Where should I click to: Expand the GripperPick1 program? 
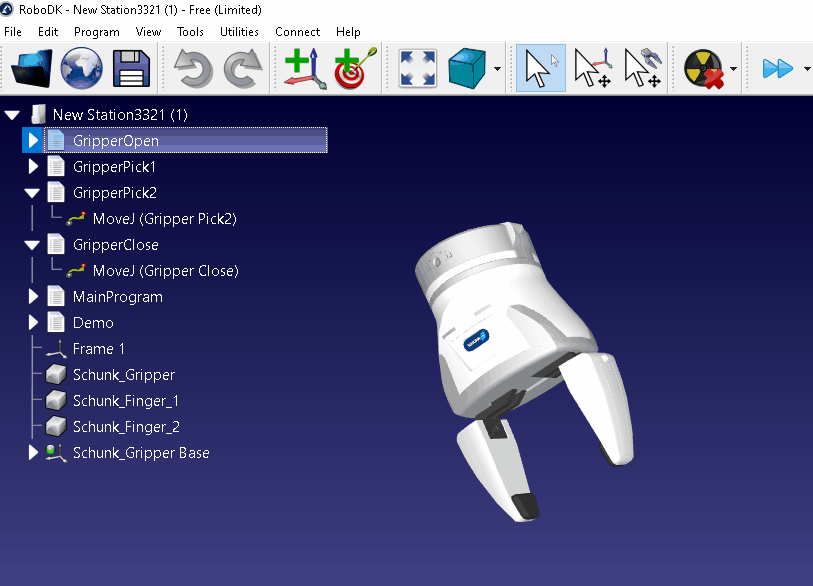pyautogui.click(x=33, y=166)
